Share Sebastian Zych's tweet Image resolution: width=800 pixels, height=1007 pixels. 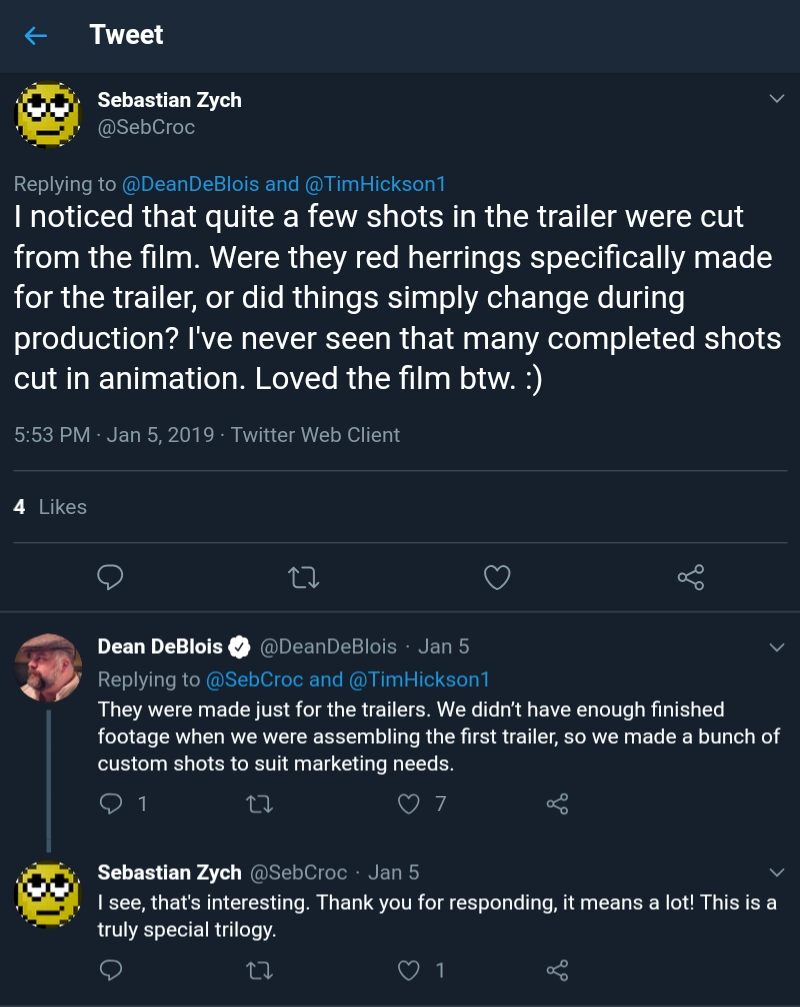(690, 577)
